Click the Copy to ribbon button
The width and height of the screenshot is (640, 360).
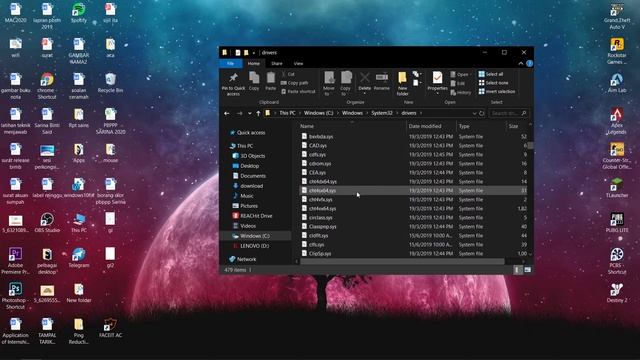(x=346, y=84)
